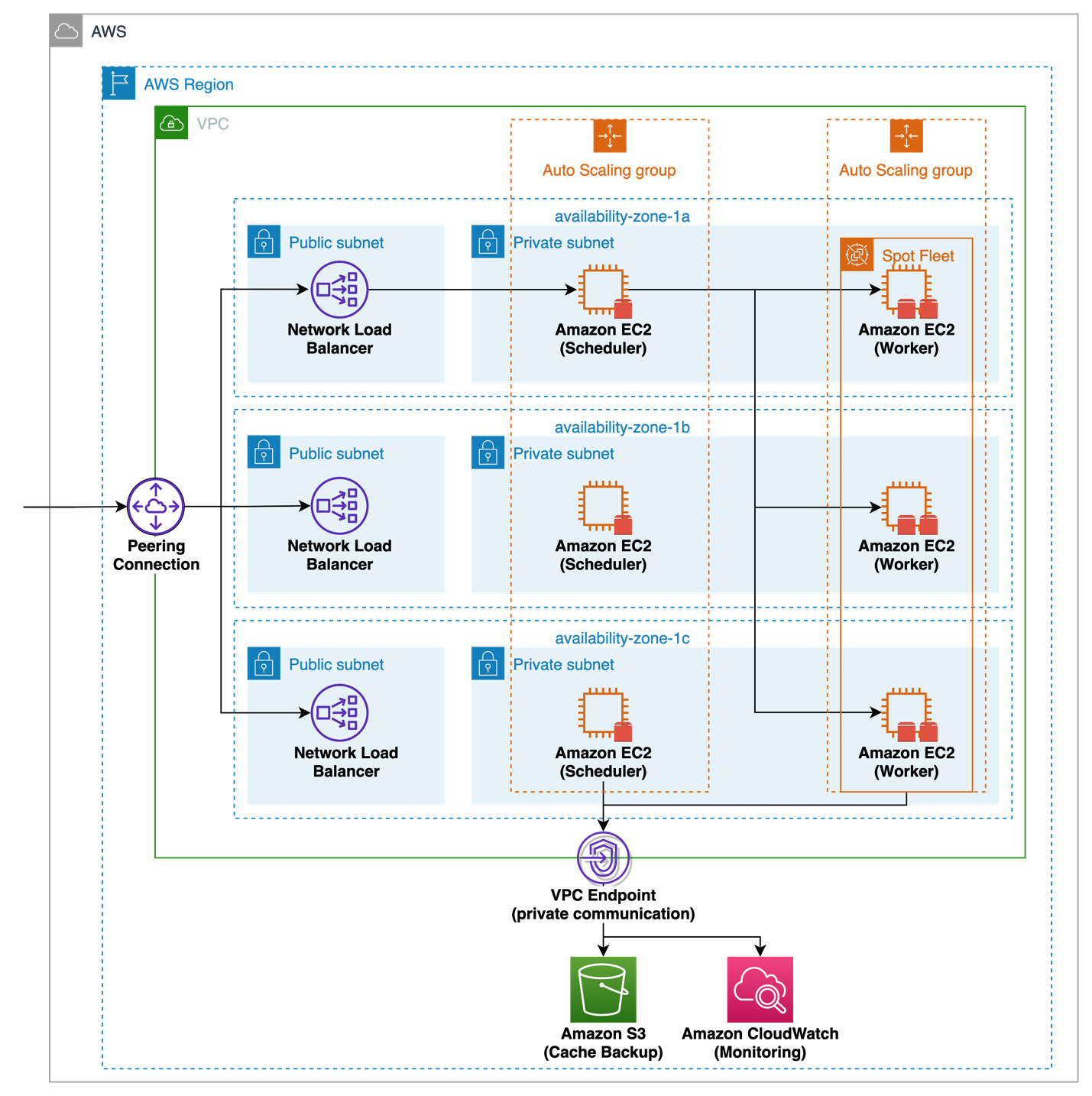Select the AWS Region label

click(188, 85)
